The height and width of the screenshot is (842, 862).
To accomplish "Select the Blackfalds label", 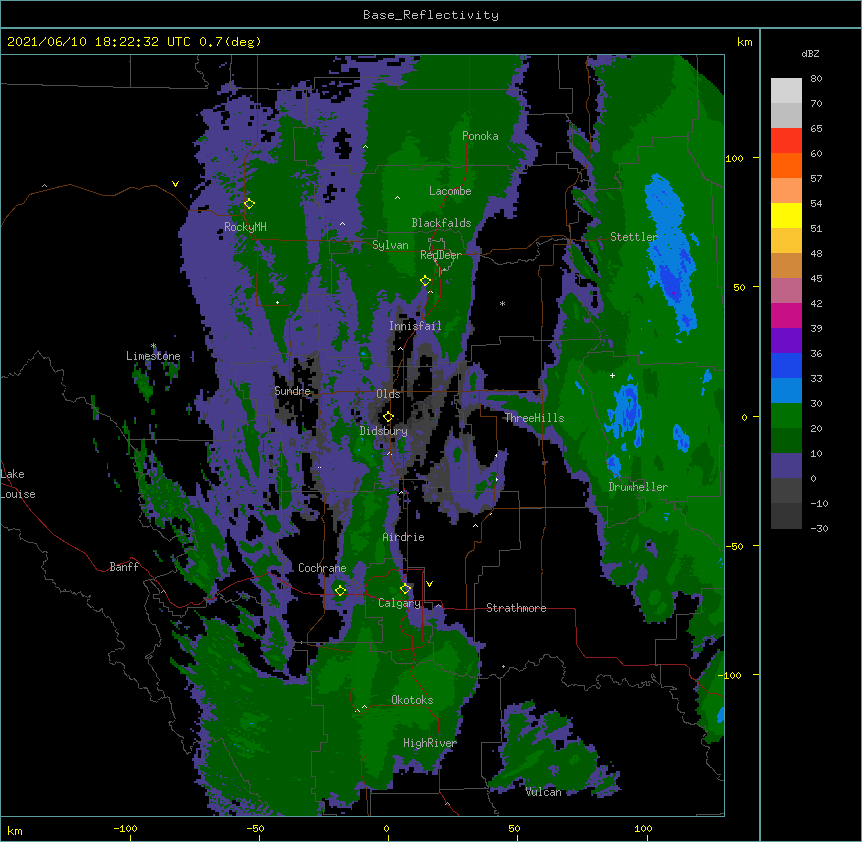I will (x=441, y=223).
